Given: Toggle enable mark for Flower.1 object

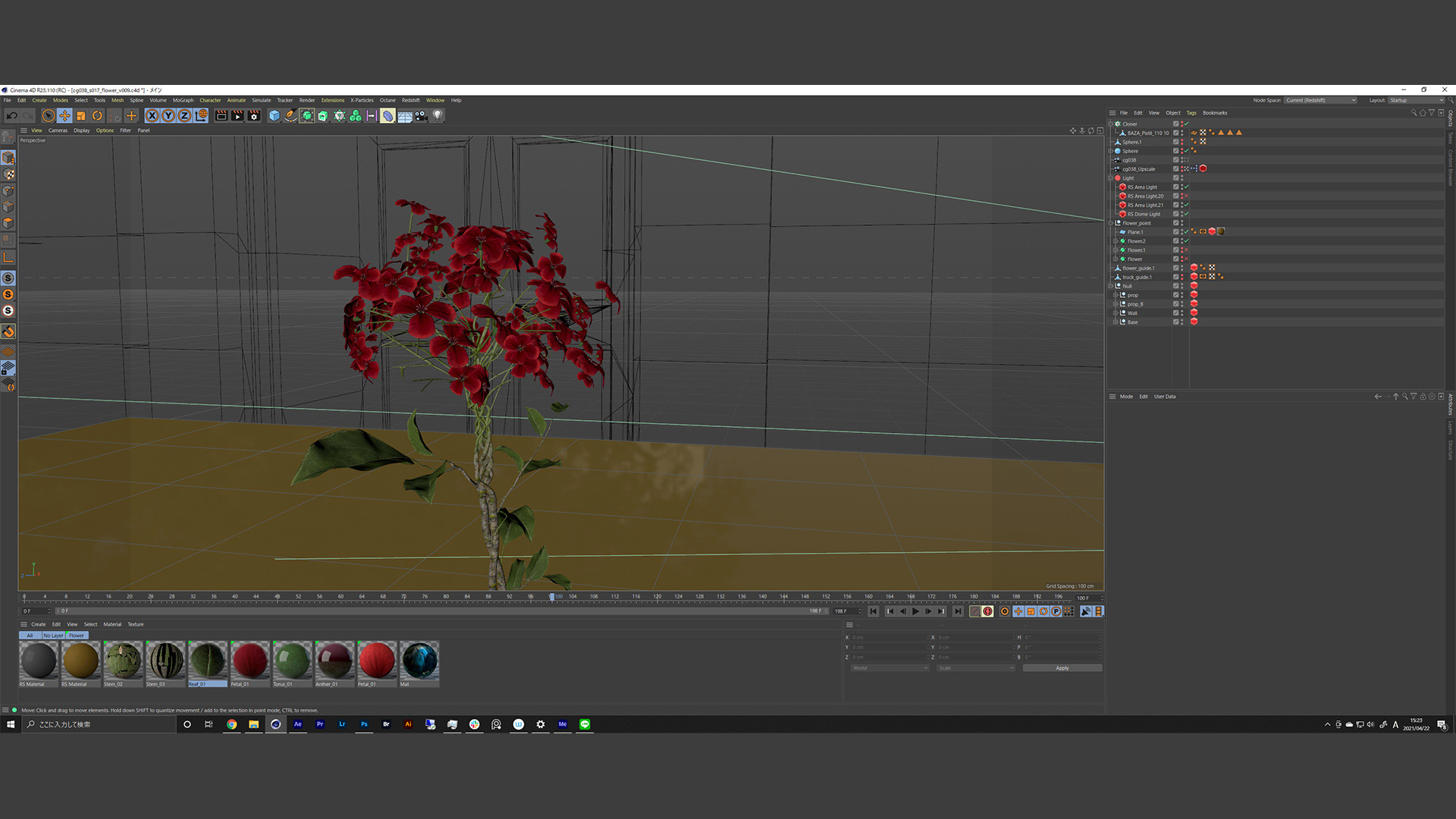Looking at the screenshot, I should click(x=1186, y=250).
